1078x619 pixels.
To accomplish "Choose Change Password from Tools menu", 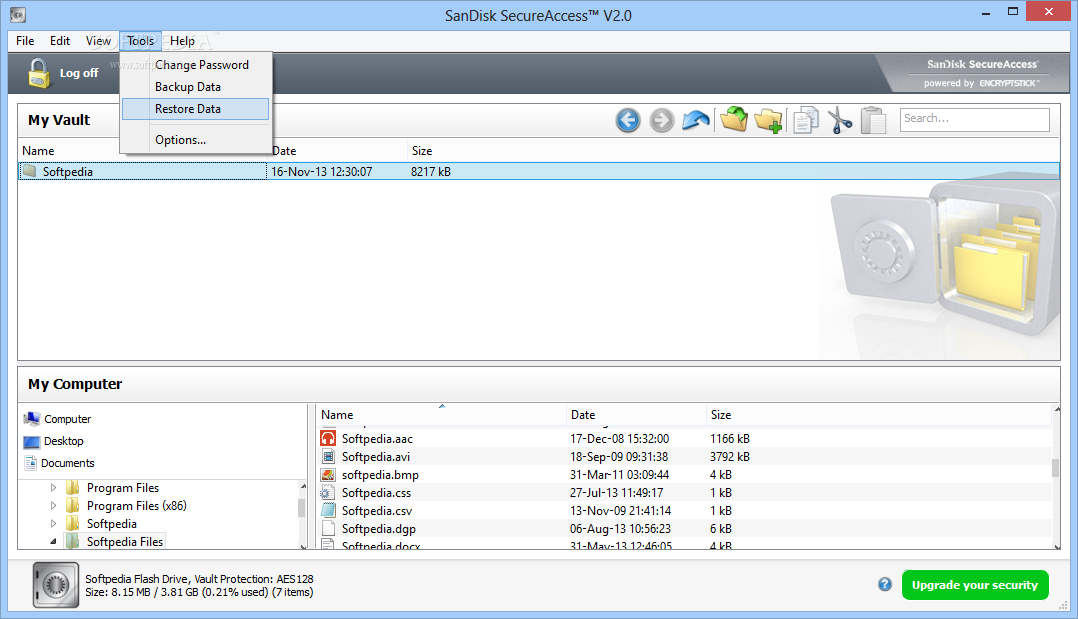I will point(196,65).
